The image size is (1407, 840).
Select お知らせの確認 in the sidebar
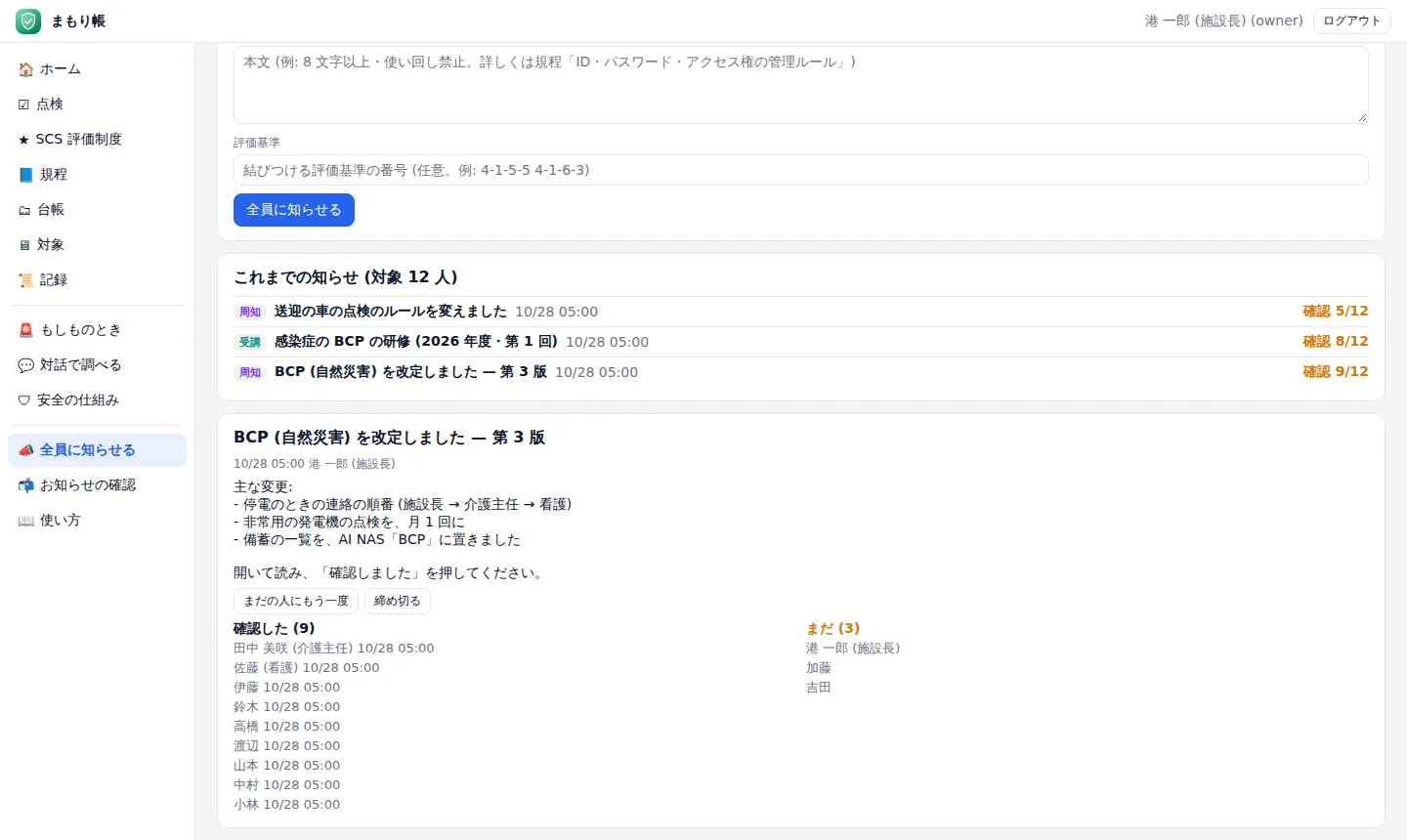(97, 485)
